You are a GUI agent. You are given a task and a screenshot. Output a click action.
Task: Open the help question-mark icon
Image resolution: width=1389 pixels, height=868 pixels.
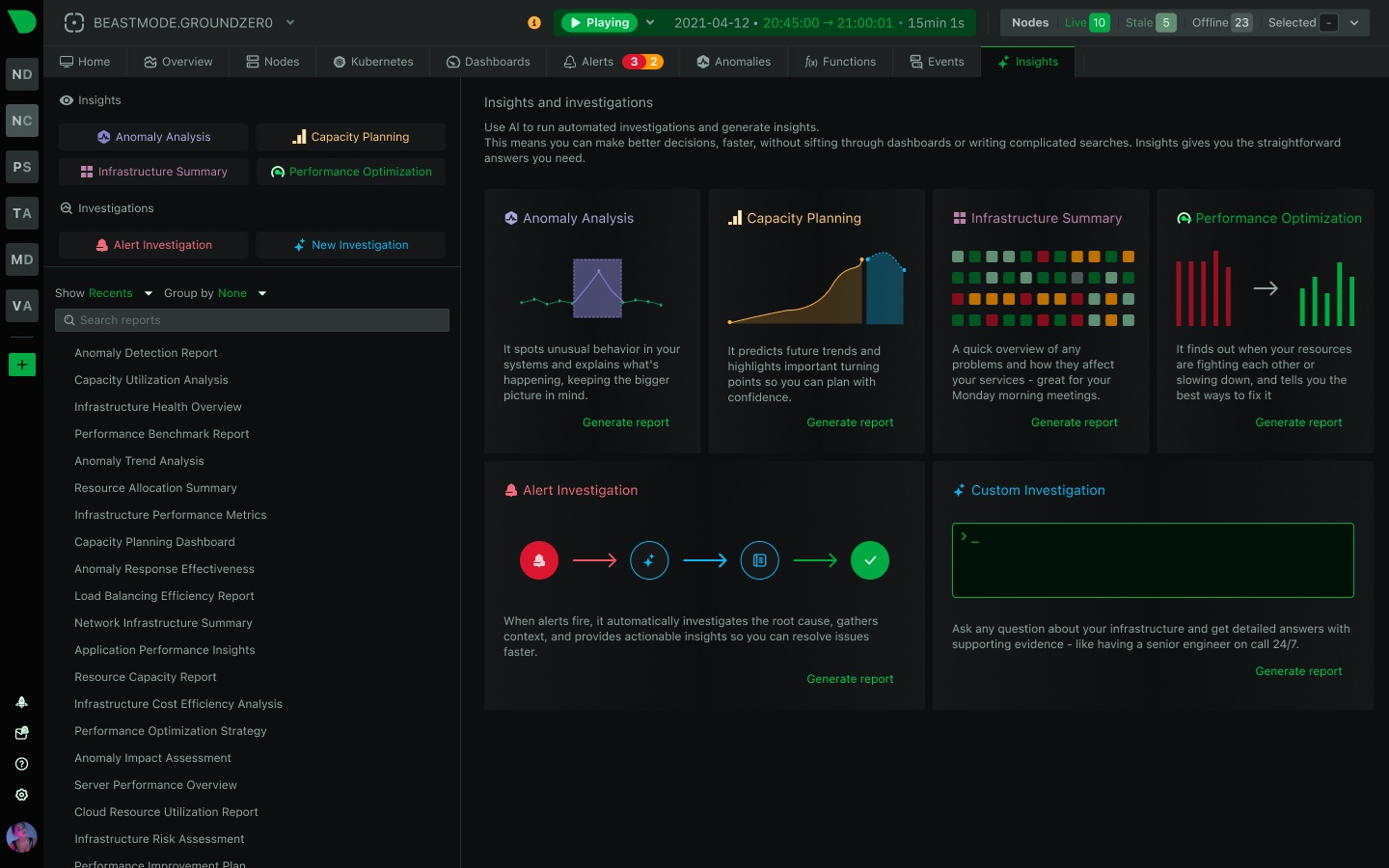[x=21, y=764]
